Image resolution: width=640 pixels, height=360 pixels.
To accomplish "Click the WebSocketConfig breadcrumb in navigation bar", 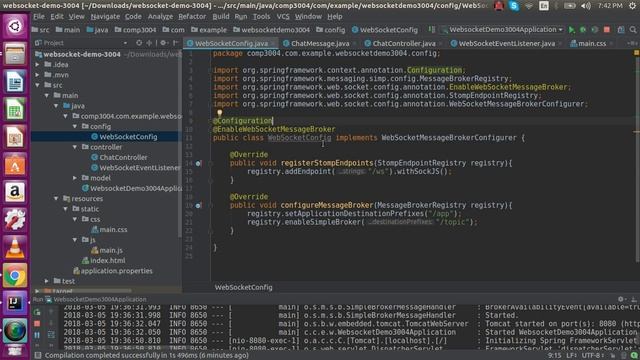I will pos(384,30).
